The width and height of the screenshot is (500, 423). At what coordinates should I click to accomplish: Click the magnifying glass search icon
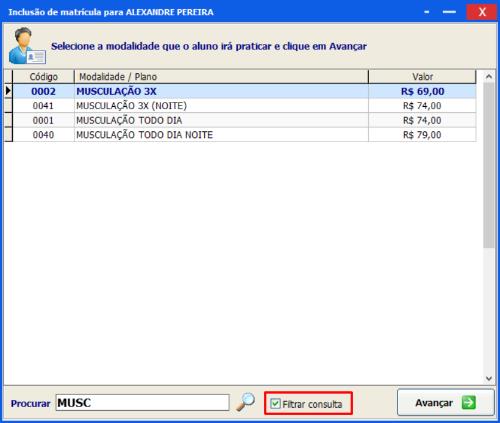point(245,402)
